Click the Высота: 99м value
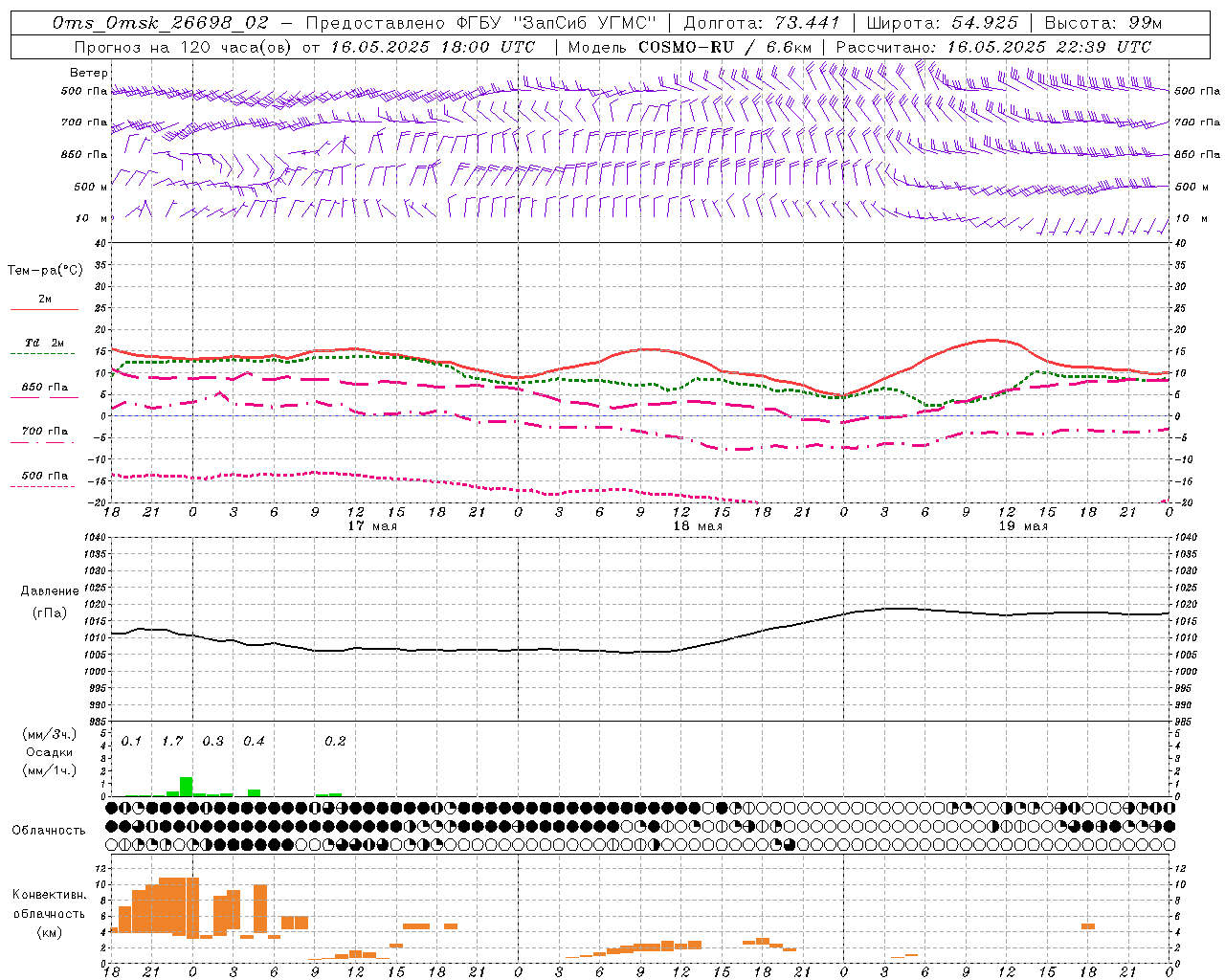The width and height of the screenshot is (1225, 980). coord(1103,23)
